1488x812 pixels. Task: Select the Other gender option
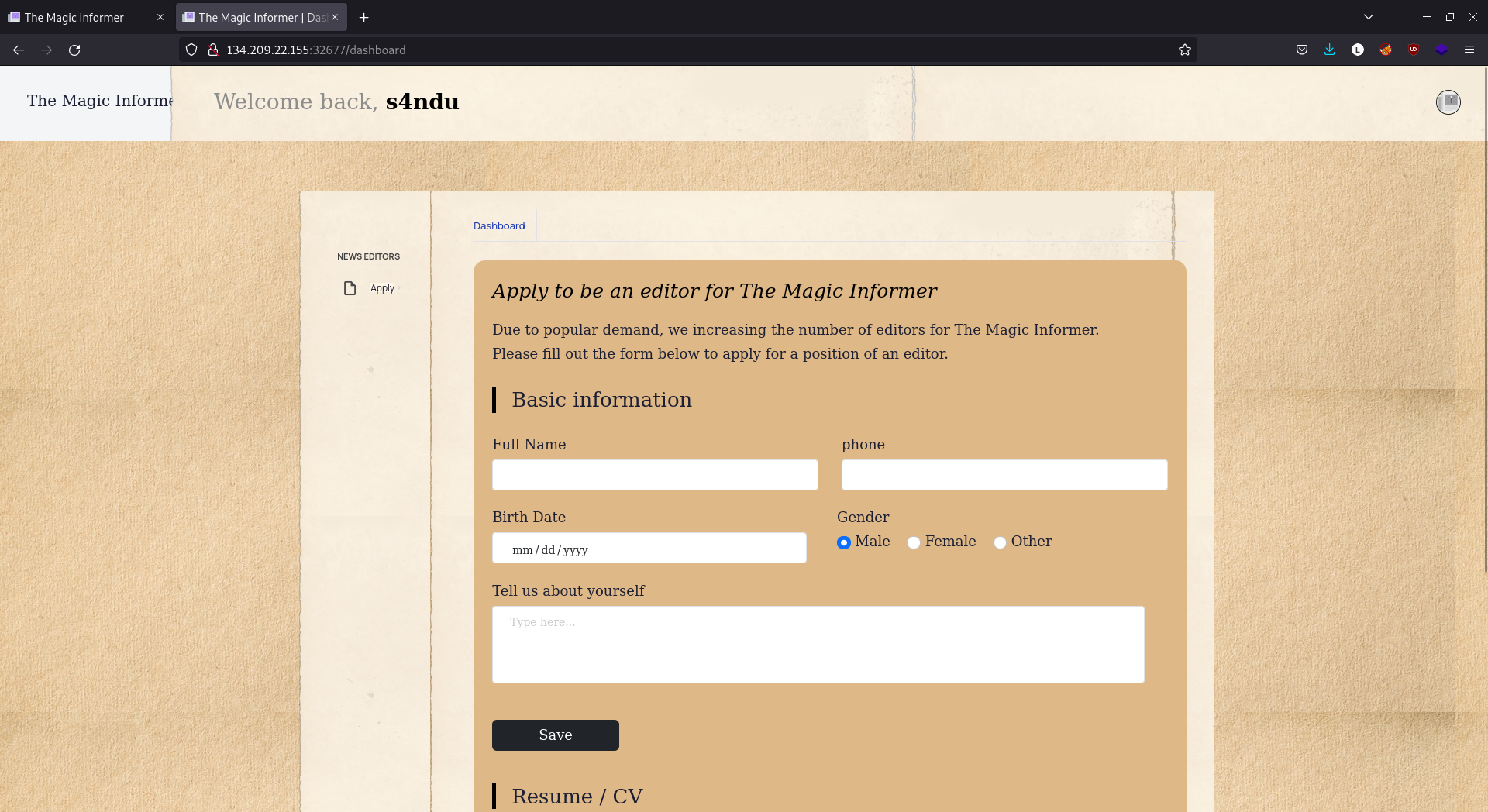tap(1000, 542)
